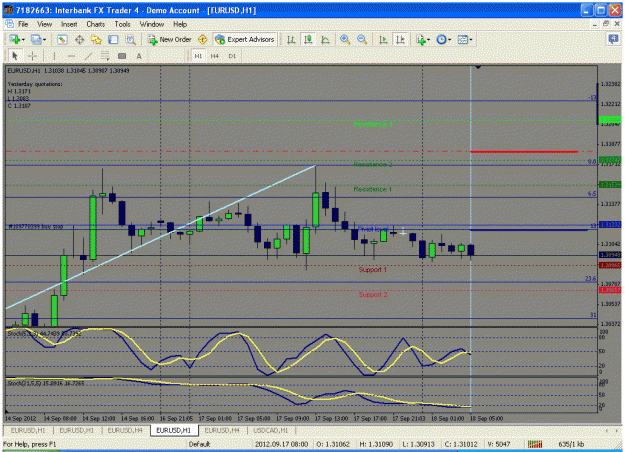Click the 'C: 1.31012' status bar value
The width and height of the screenshot is (625, 452).
461,444
